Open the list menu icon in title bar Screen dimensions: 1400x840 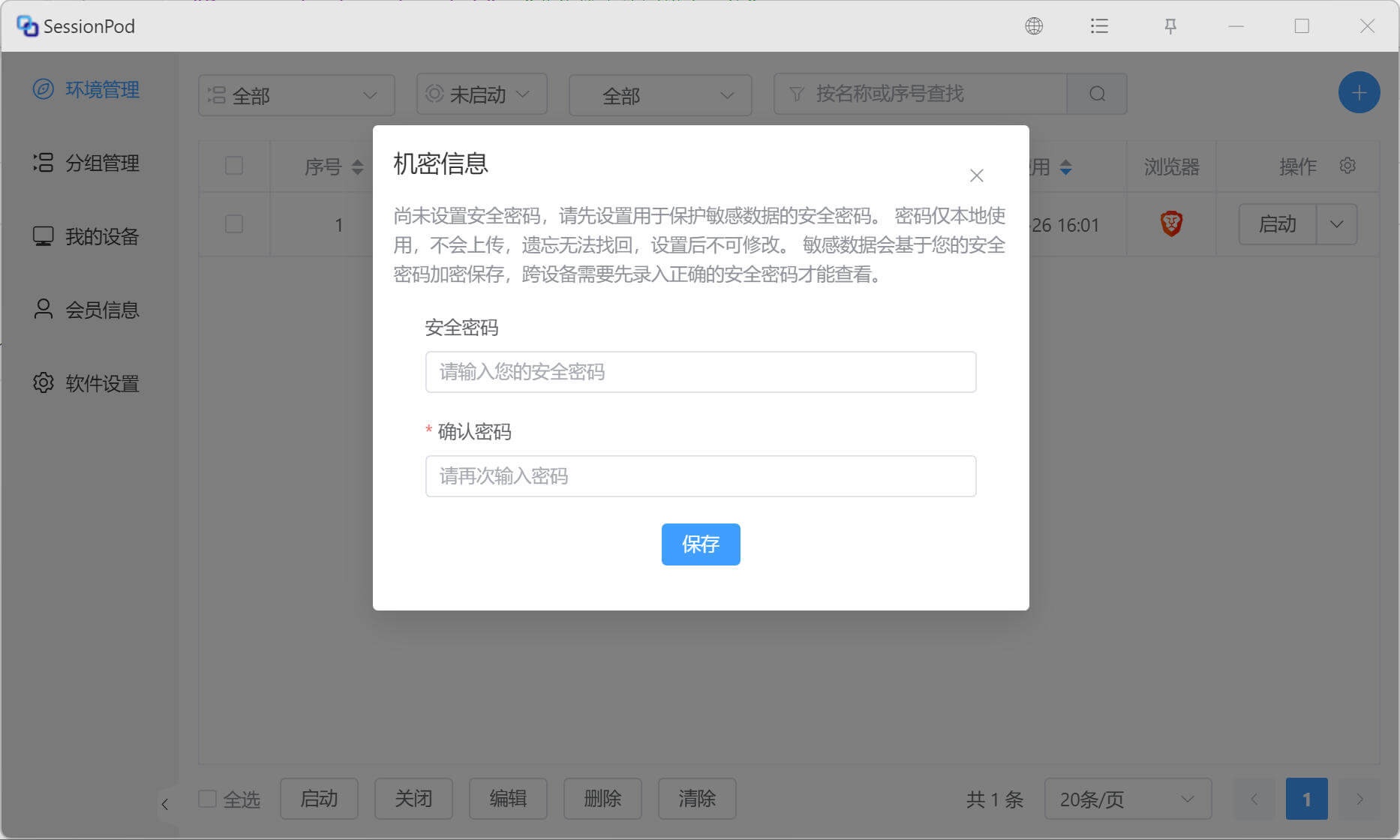1099,26
